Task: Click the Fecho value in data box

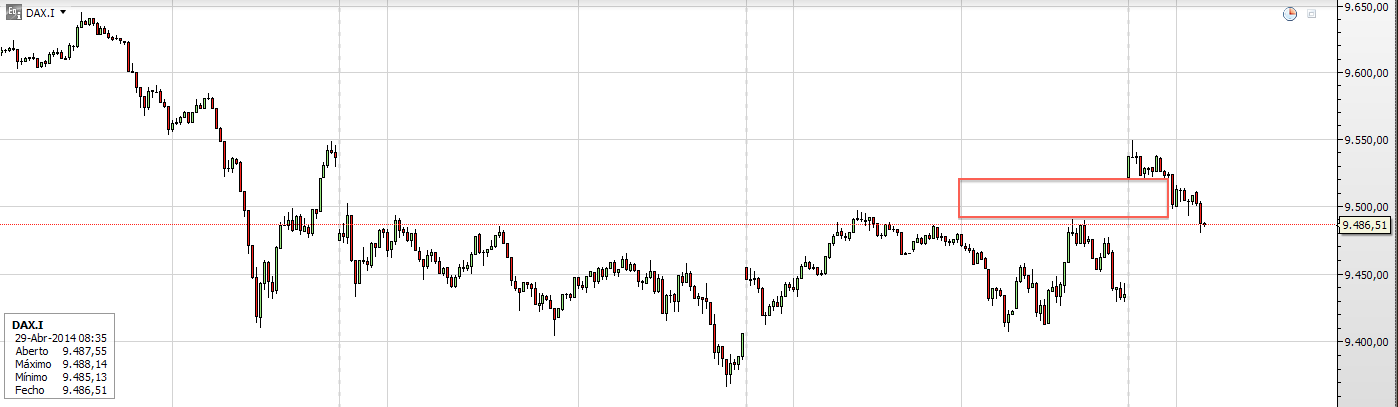Action: (x=84, y=389)
